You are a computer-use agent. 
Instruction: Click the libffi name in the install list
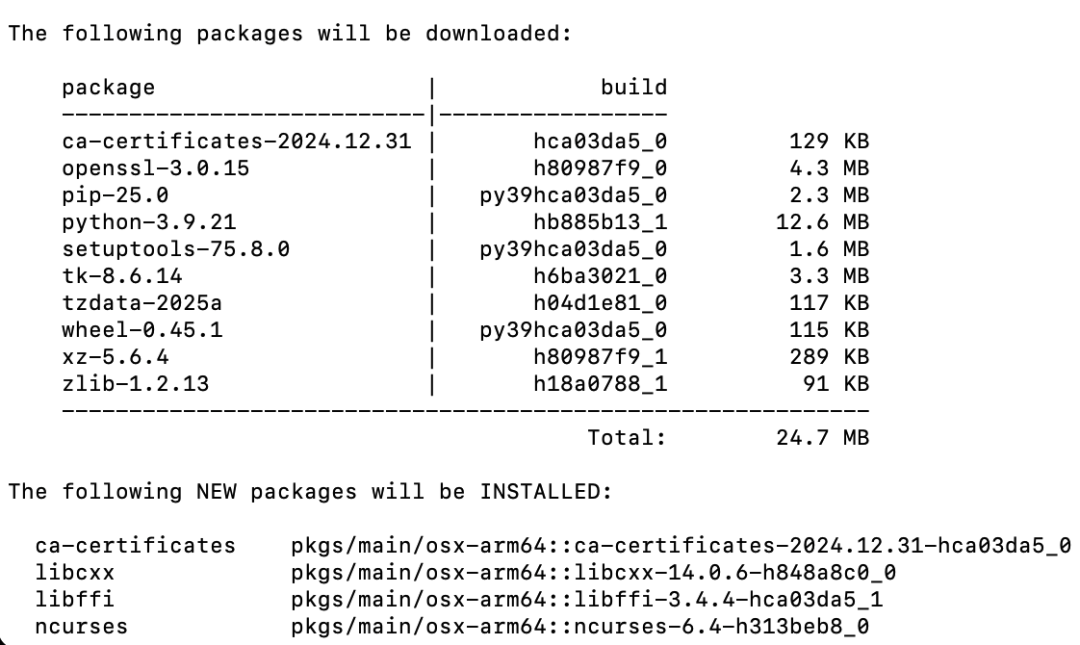(74, 599)
